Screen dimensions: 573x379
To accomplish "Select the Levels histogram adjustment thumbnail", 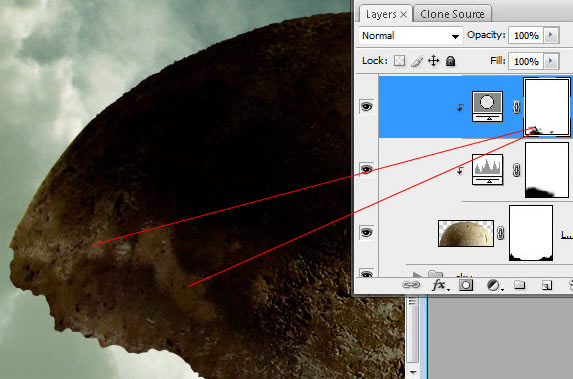I will tap(487, 169).
